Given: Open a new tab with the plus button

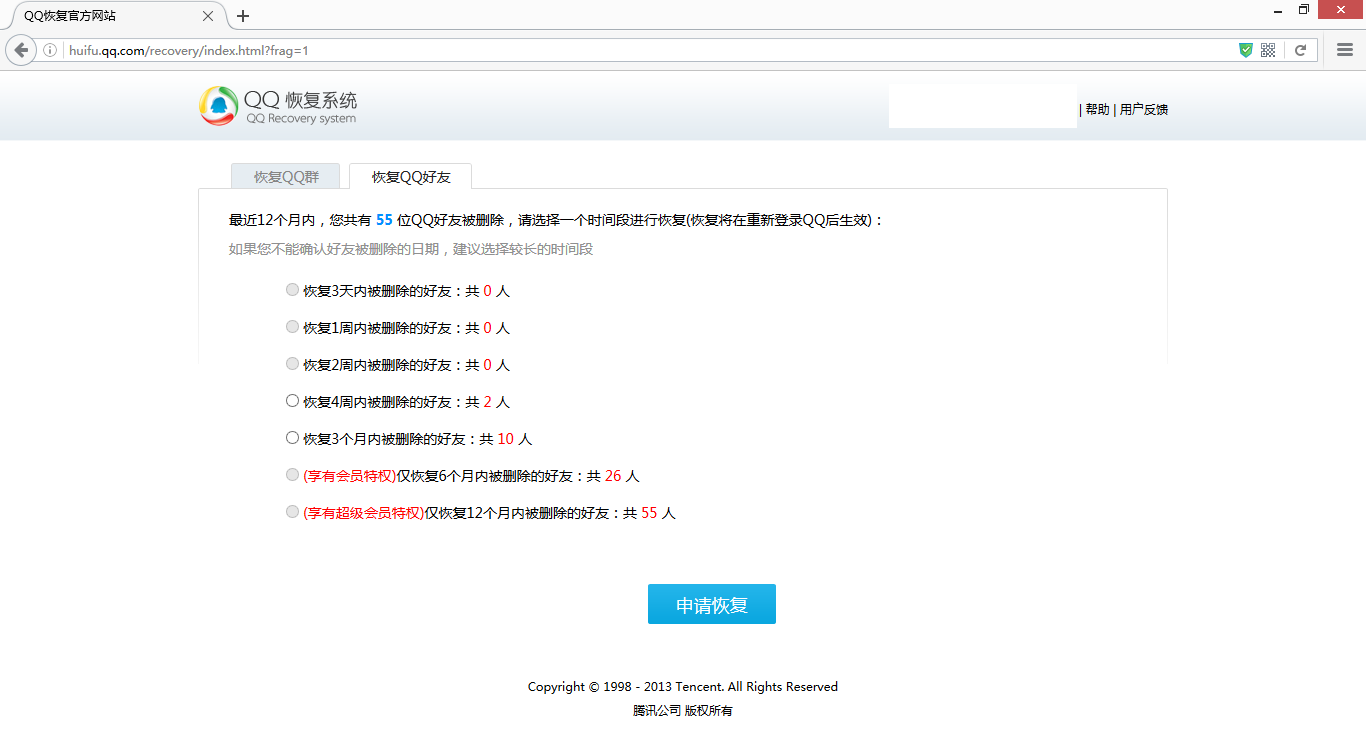Looking at the screenshot, I should click(243, 16).
